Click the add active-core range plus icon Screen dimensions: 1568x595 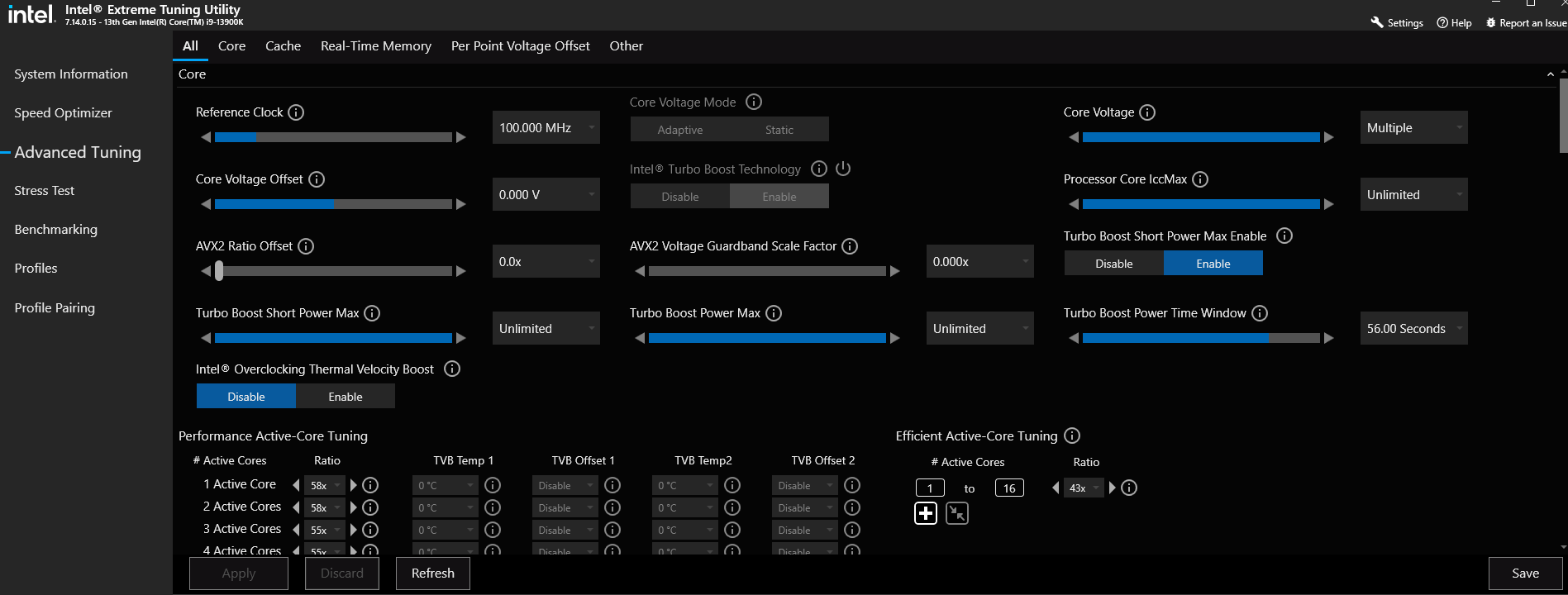(x=926, y=513)
